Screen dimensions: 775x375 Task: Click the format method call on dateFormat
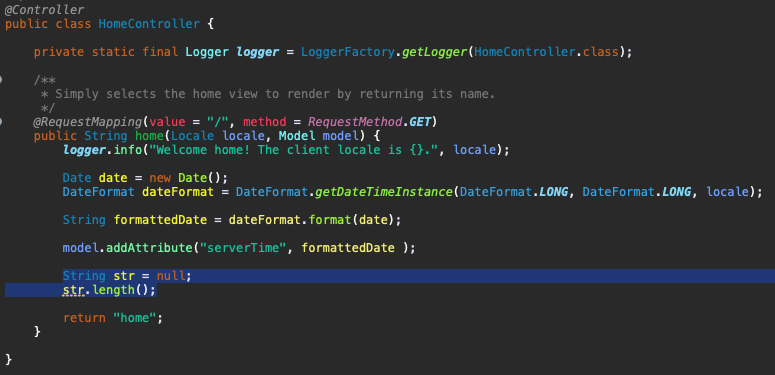330,220
